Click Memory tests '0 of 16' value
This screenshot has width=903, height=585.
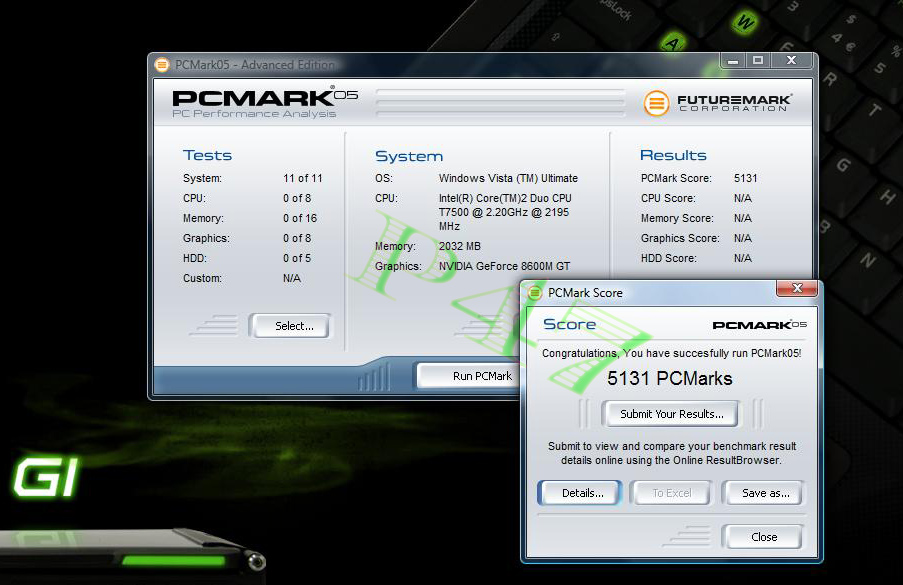(x=299, y=218)
